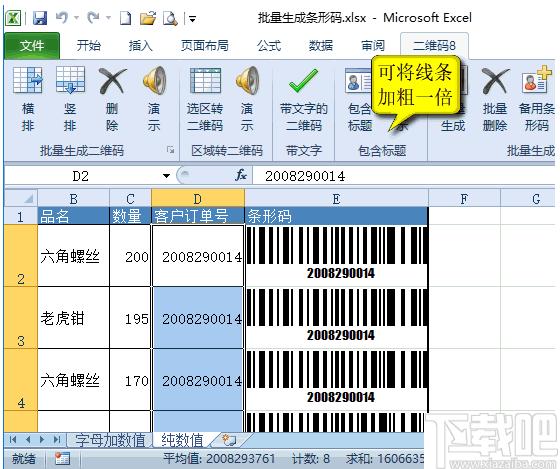Screen dimensions: 560x469
Task: Redo the last action
Action: 93,18
